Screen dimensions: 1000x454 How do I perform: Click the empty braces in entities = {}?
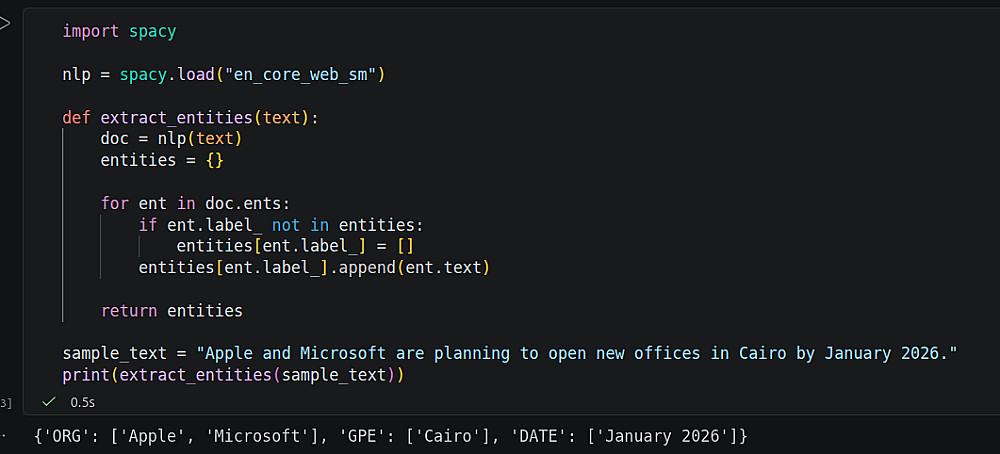(x=214, y=160)
